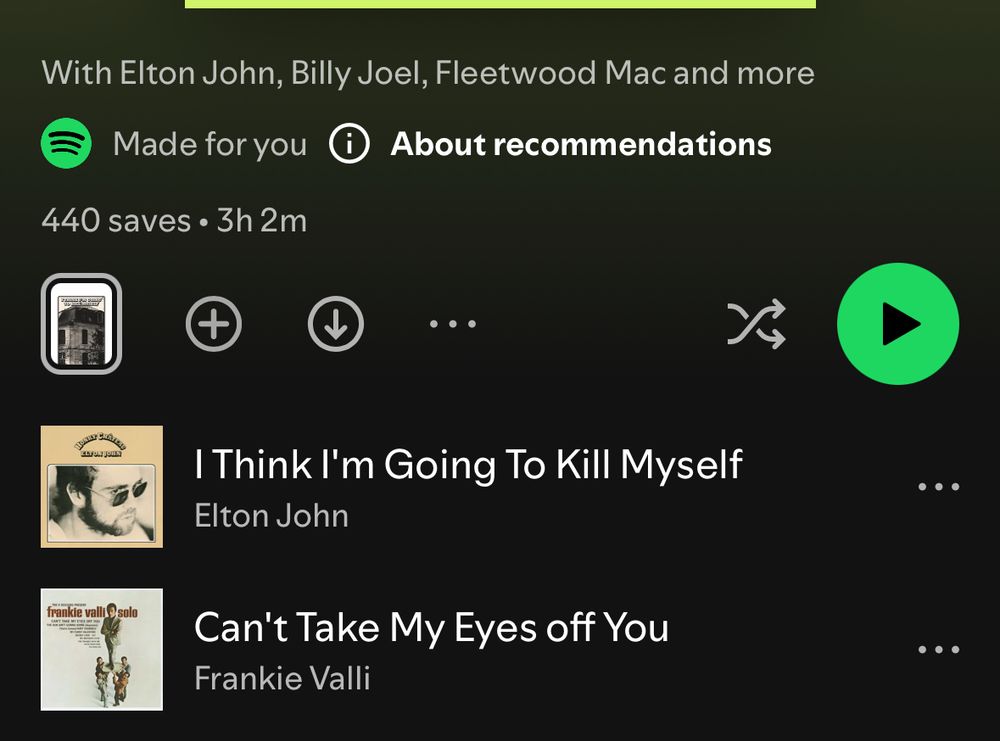Expand additional actions via the ellipsis

point(452,323)
